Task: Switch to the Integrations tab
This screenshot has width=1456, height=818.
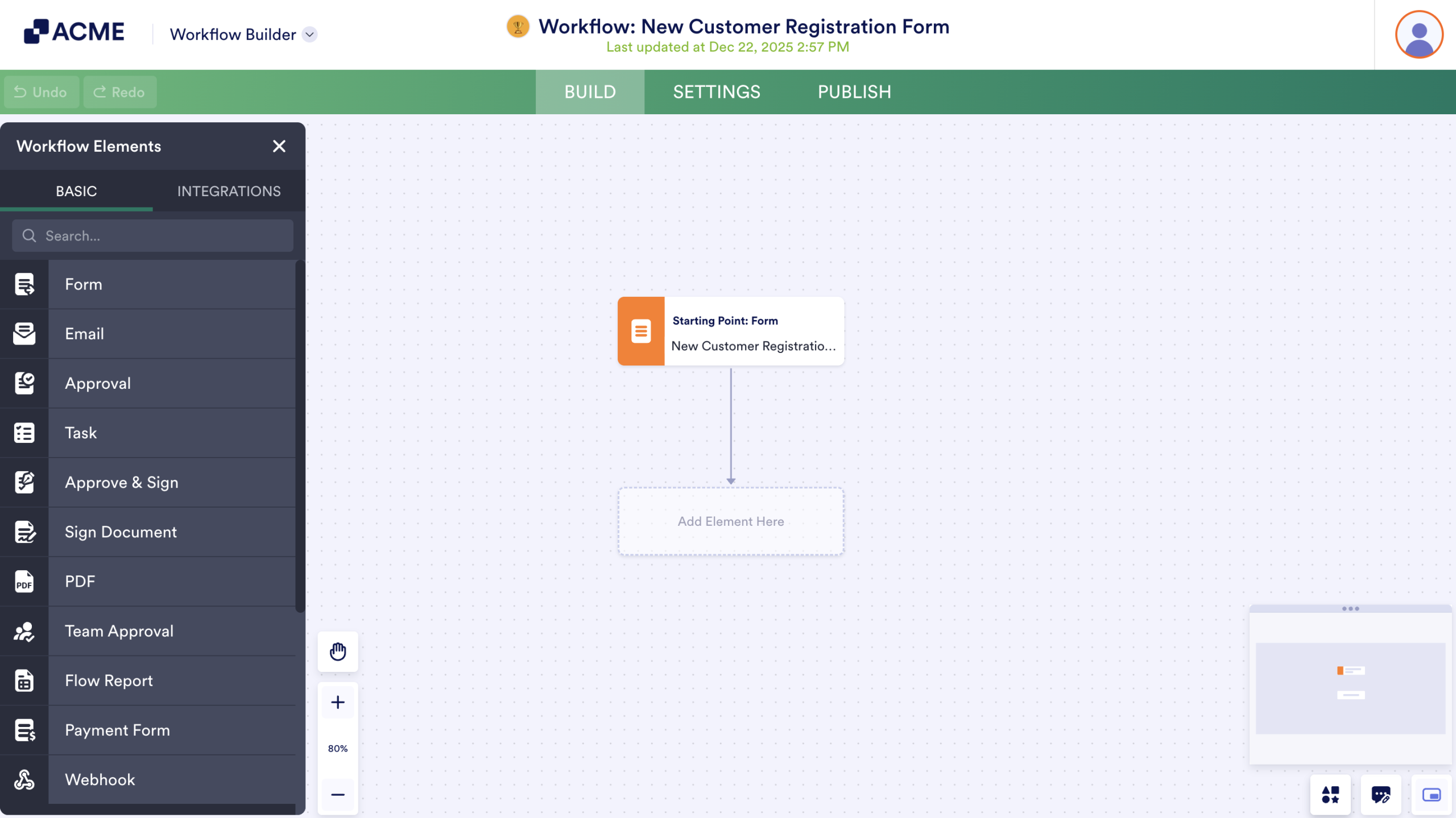Action: tap(229, 191)
